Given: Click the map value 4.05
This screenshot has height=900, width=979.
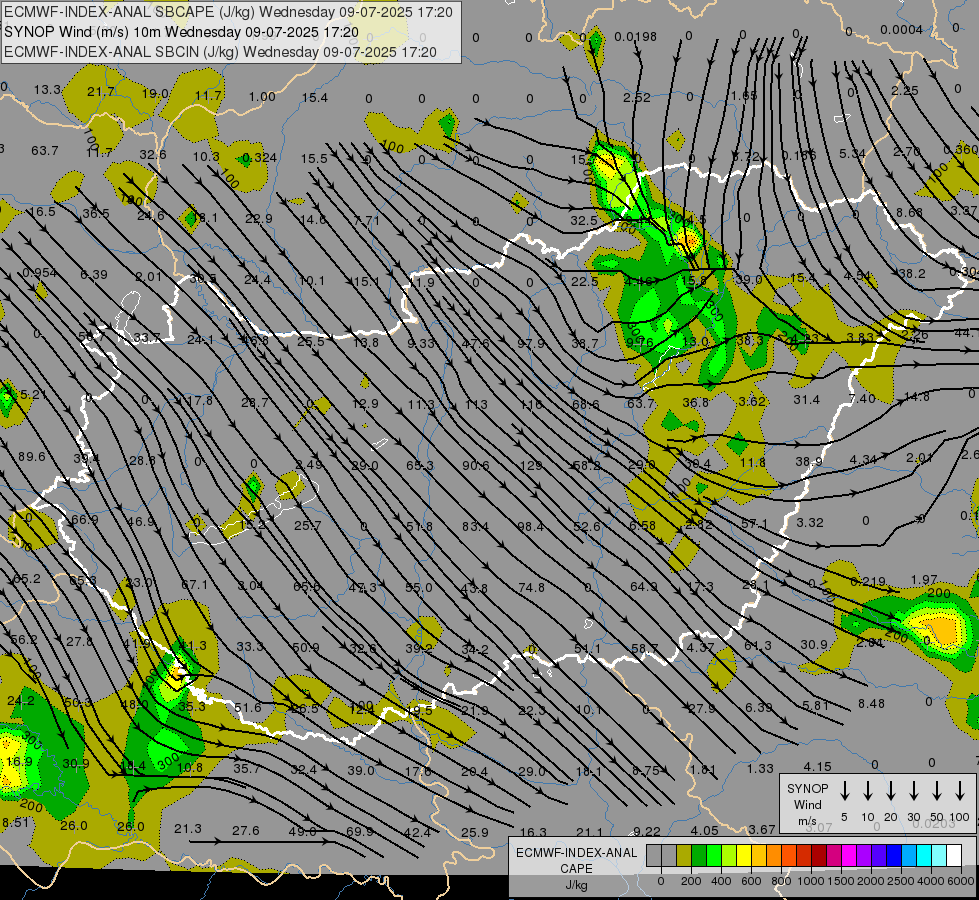Looking at the screenshot, I should tap(704, 830).
